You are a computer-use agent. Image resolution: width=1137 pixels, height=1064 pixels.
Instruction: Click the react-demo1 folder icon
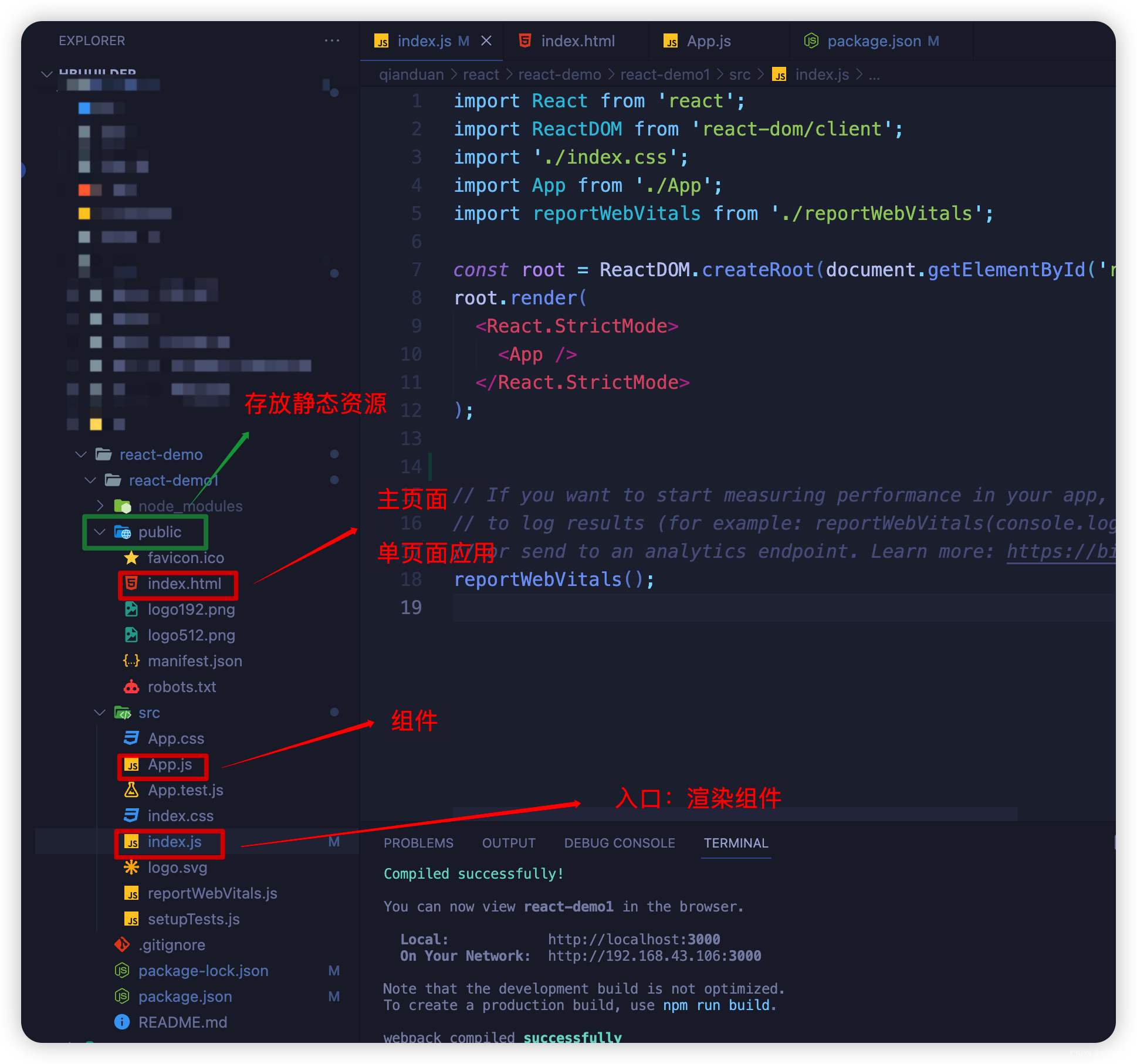pyautogui.click(x=113, y=480)
